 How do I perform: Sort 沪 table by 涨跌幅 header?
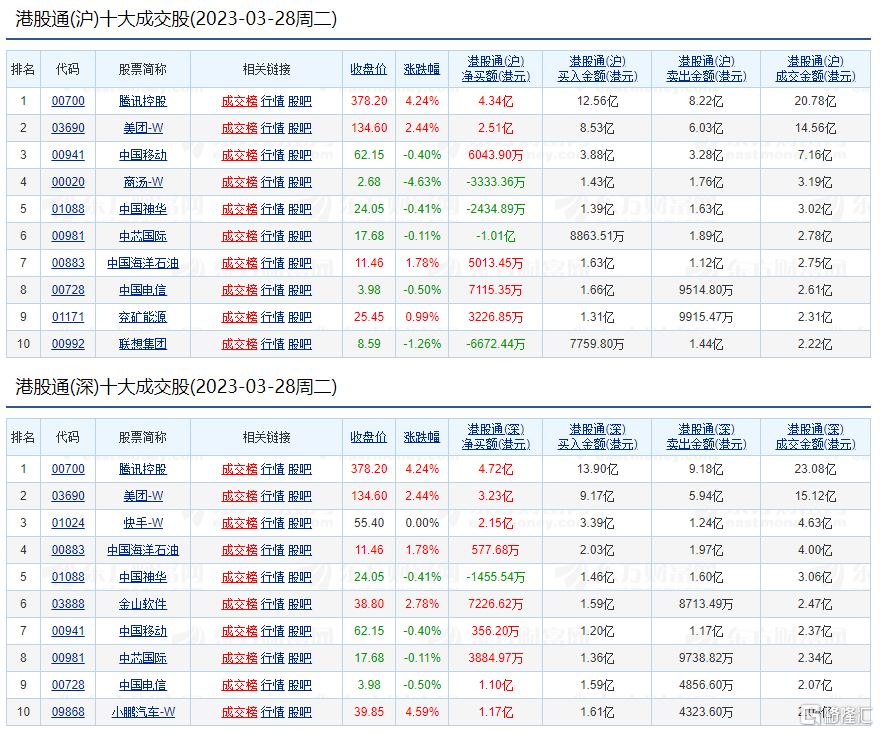click(x=422, y=69)
